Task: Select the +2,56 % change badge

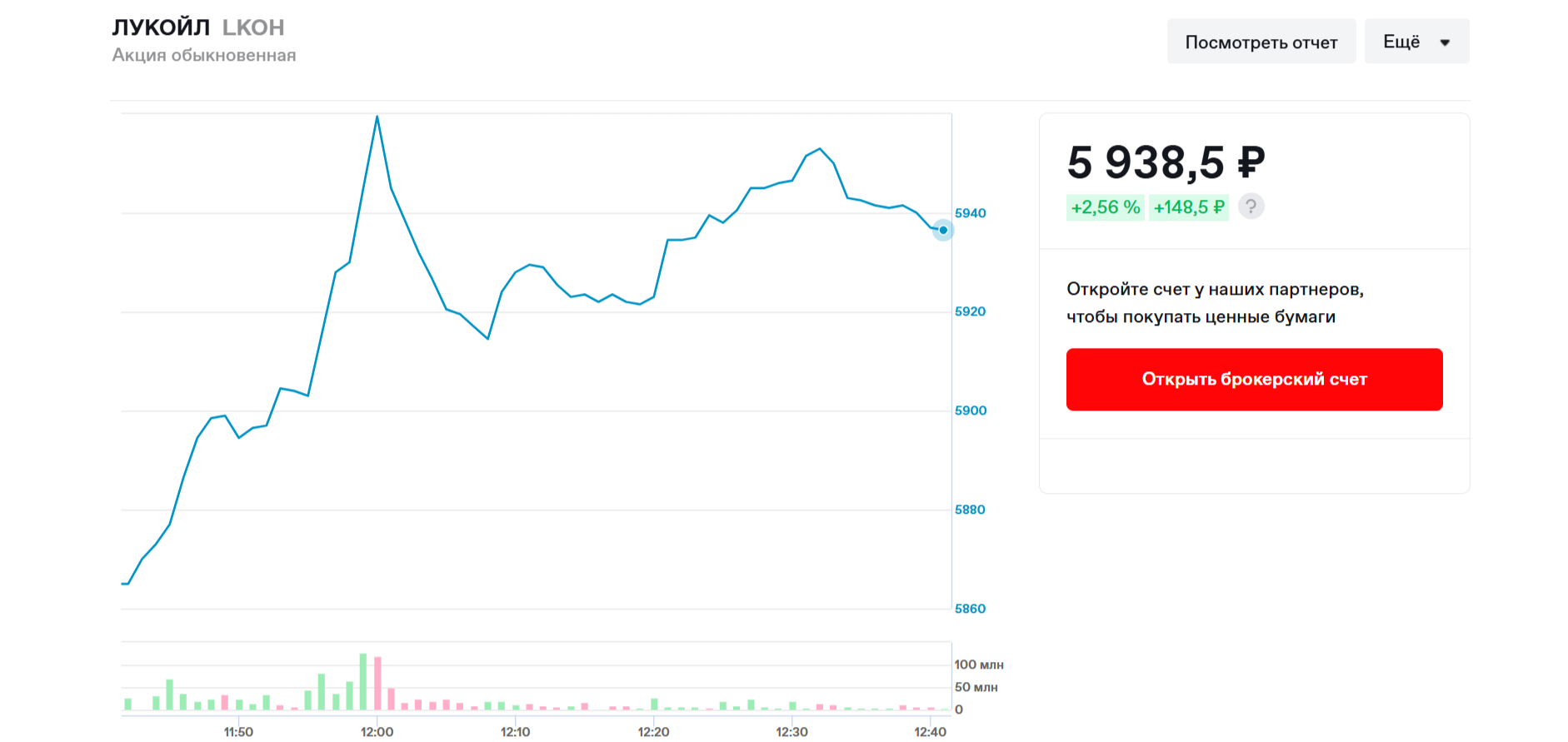Action: pos(1105,207)
